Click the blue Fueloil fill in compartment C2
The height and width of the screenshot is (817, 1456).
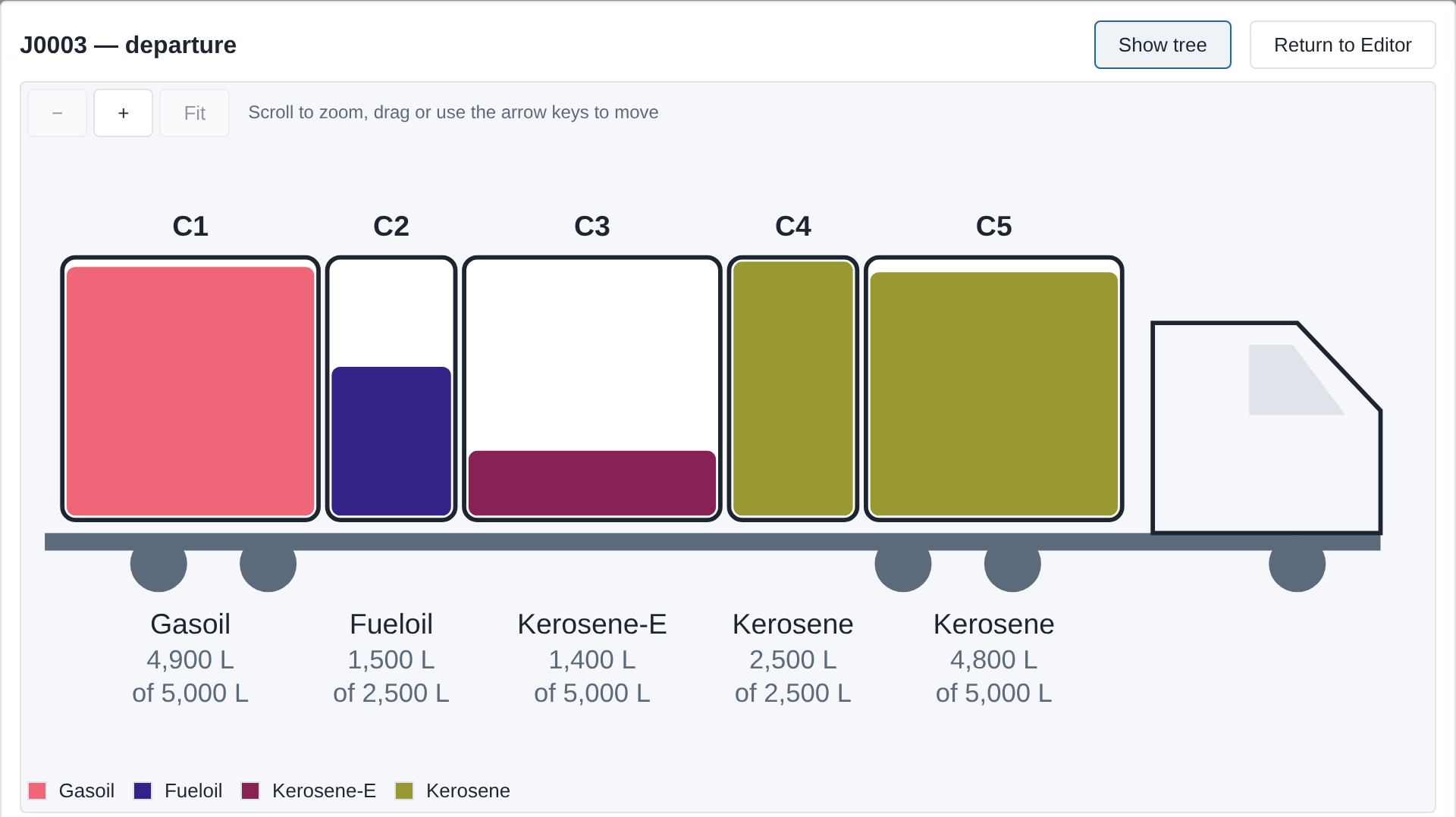coord(391,441)
